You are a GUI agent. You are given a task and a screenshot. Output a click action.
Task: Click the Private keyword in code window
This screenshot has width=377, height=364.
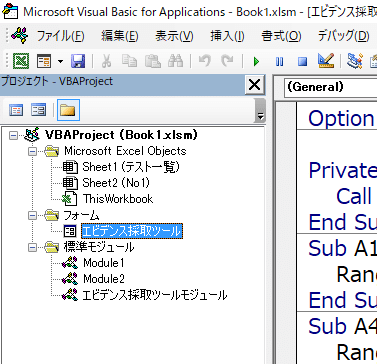342,170
